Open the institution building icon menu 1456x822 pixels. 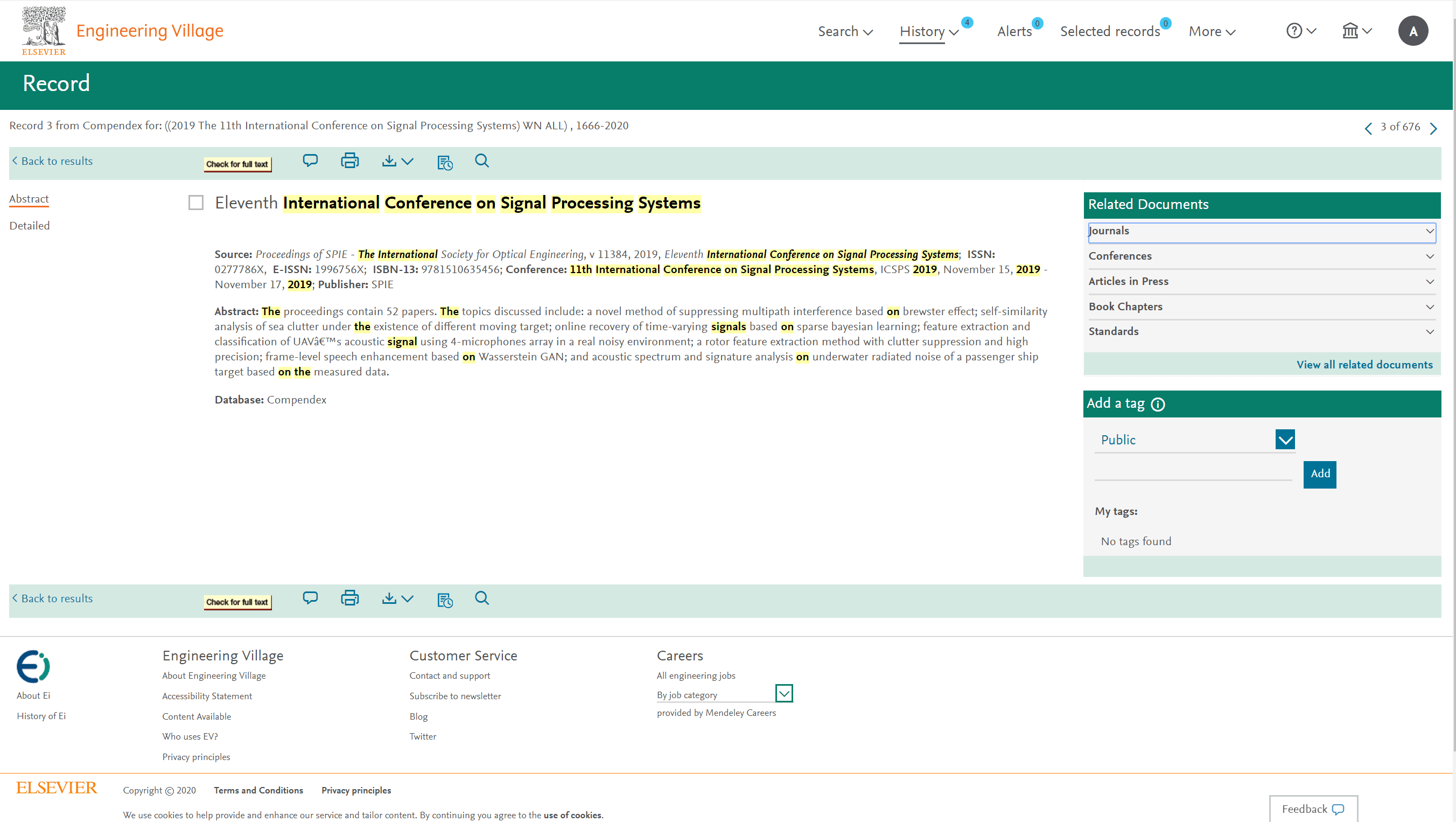[x=1357, y=31]
